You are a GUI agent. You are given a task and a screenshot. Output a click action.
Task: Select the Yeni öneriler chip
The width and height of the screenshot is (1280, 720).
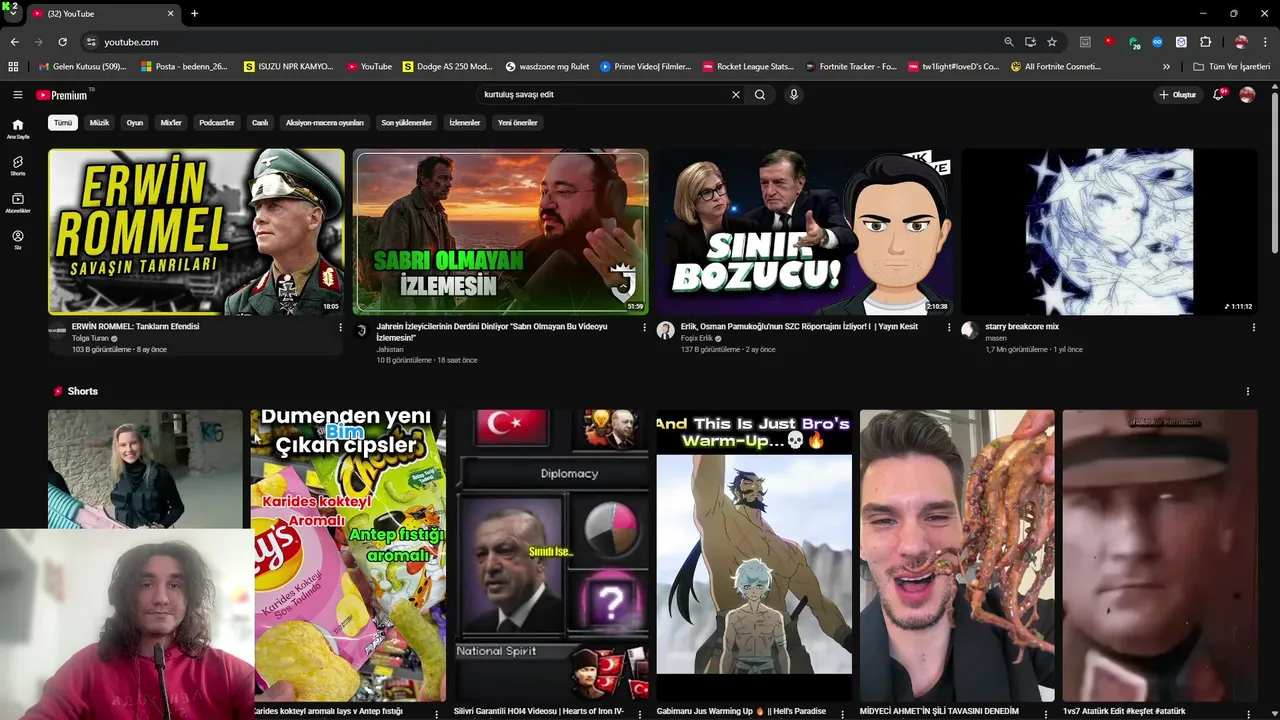pos(518,123)
